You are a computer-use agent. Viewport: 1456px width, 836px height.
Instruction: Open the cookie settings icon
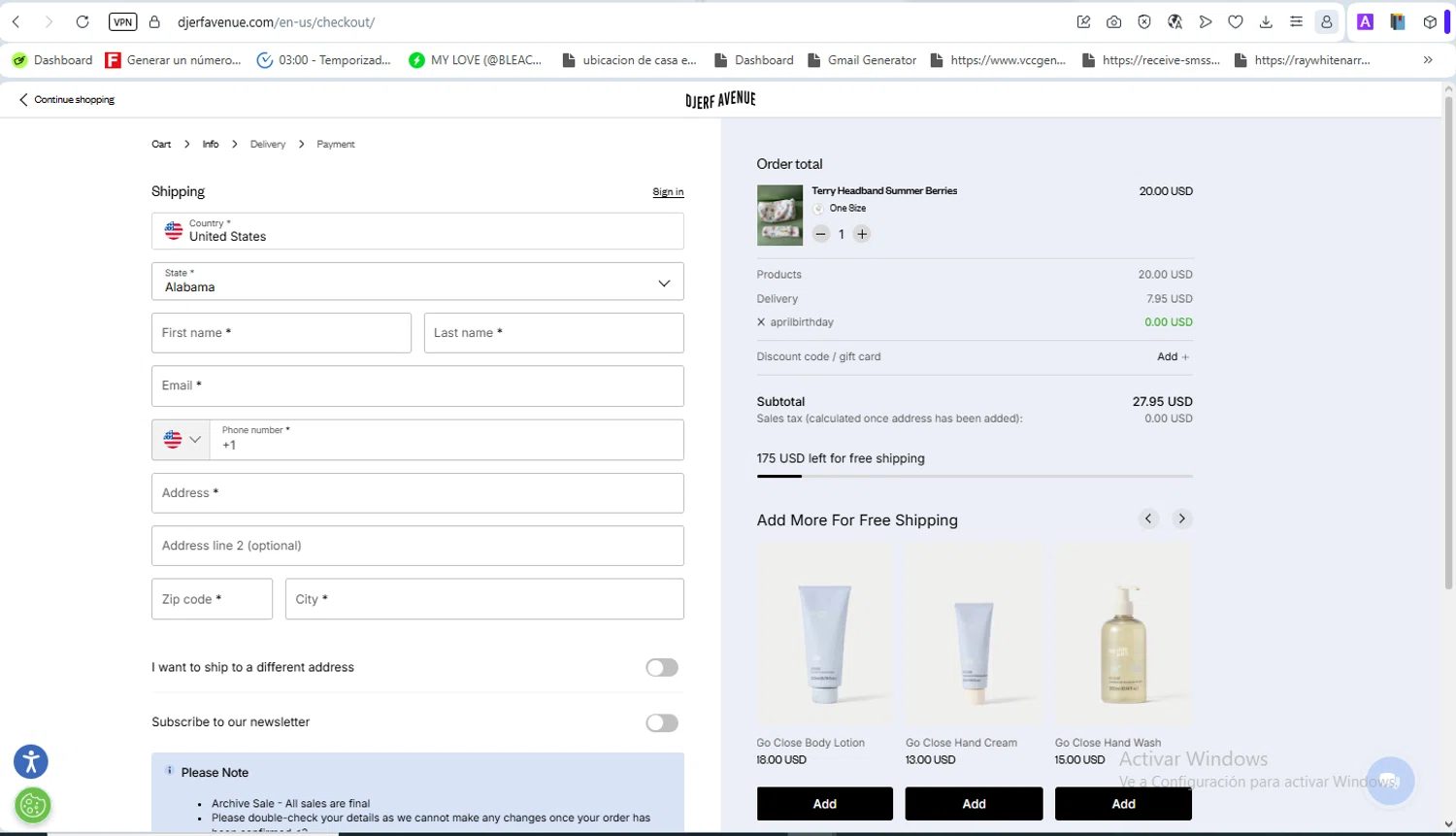pyautogui.click(x=33, y=805)
